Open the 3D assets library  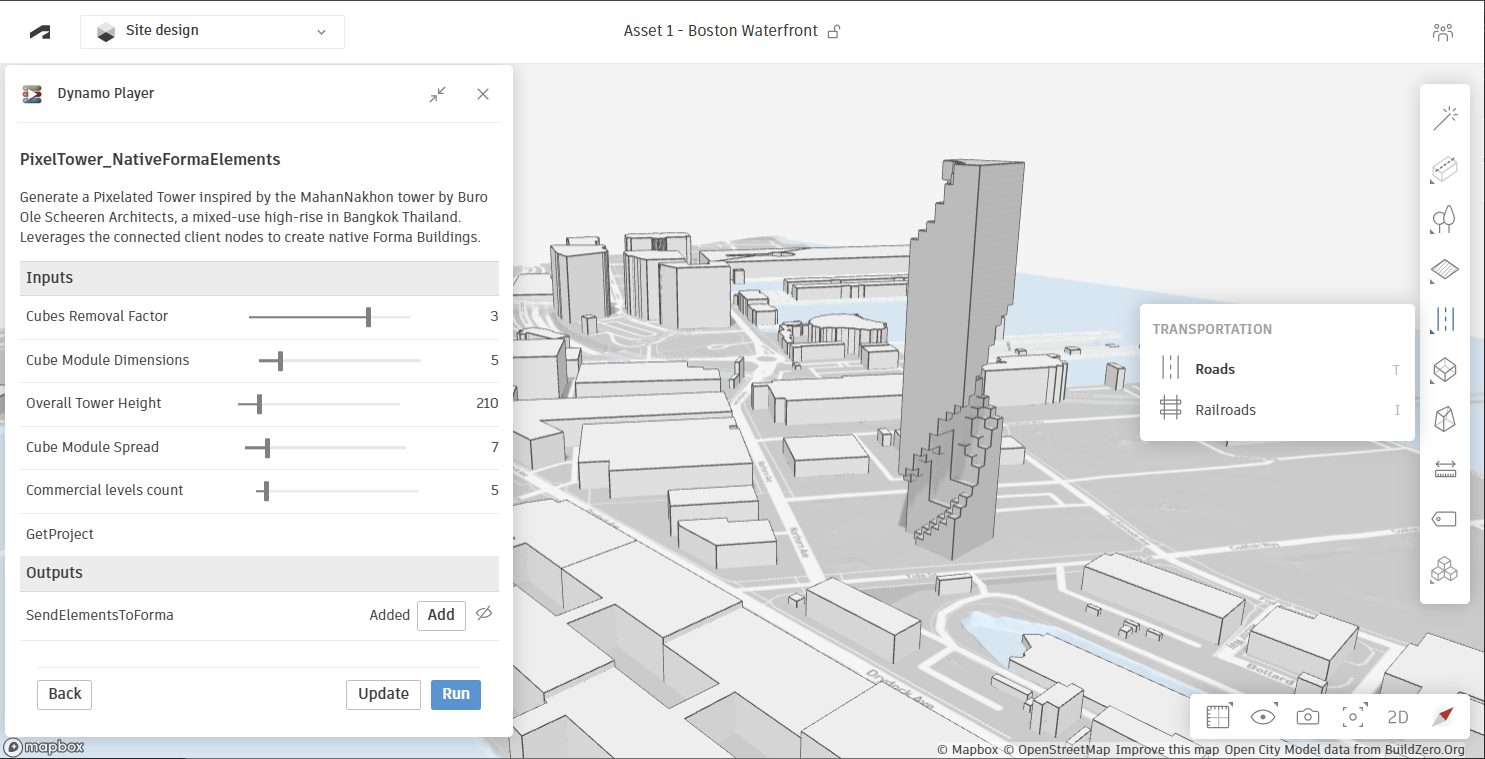(x=1444, y=570)
